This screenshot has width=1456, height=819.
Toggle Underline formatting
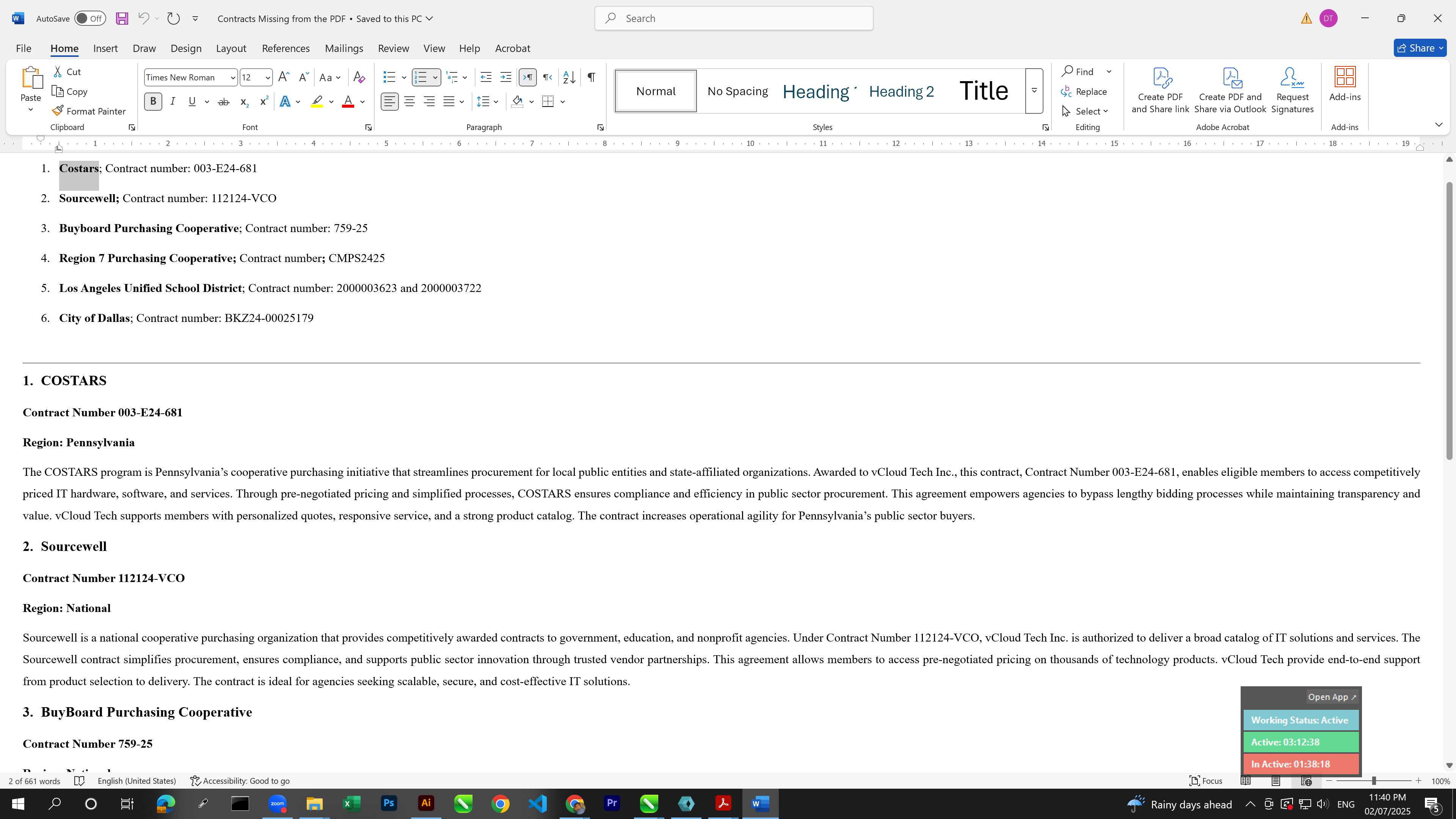192,102
